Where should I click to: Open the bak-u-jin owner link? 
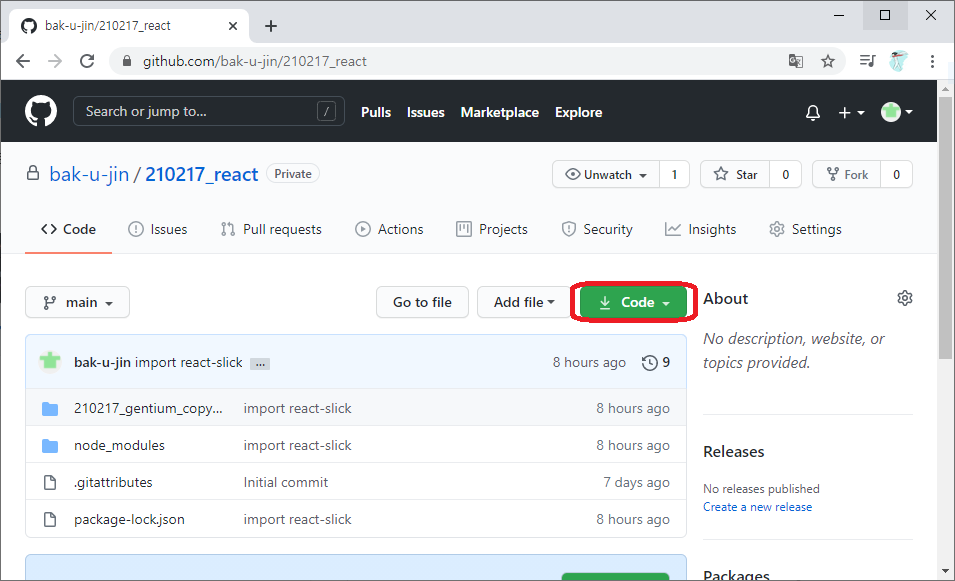[x=89, y=175]
